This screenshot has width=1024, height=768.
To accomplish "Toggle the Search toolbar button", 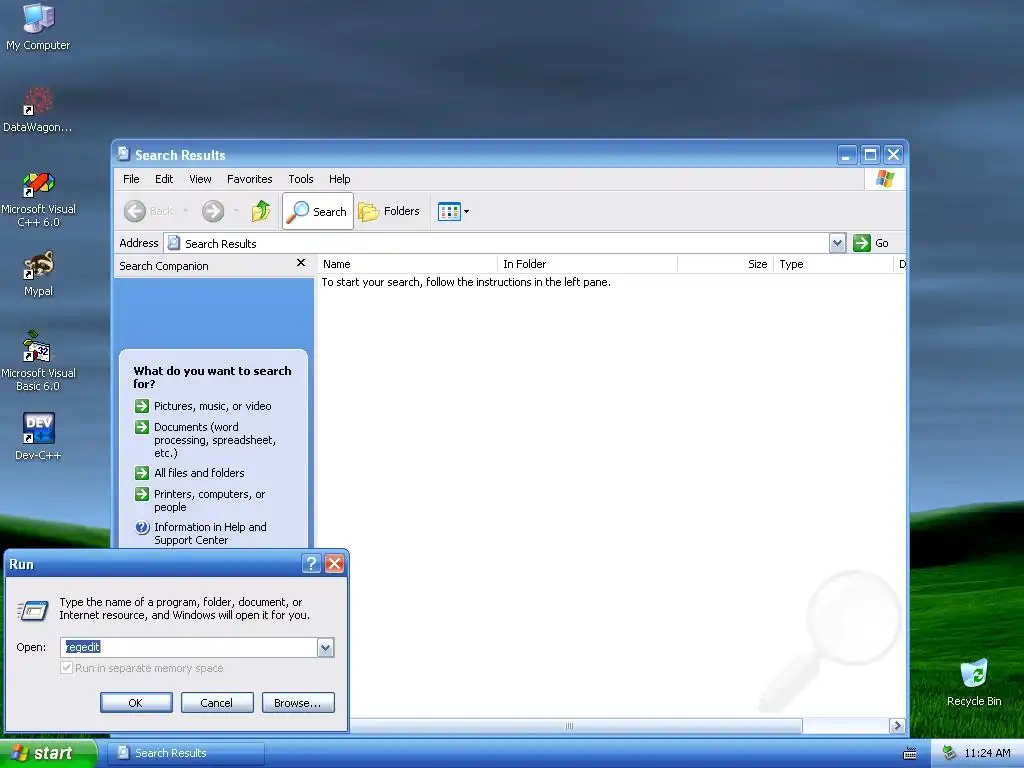I will (x=318, y=211).
